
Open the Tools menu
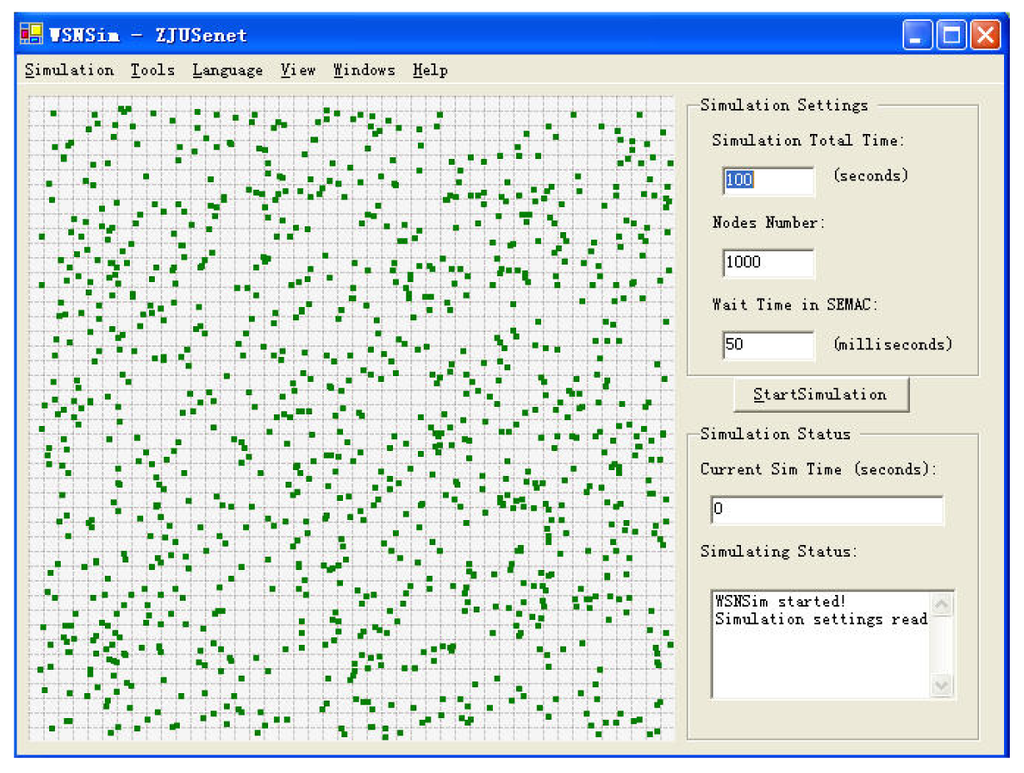pos(152,70)
